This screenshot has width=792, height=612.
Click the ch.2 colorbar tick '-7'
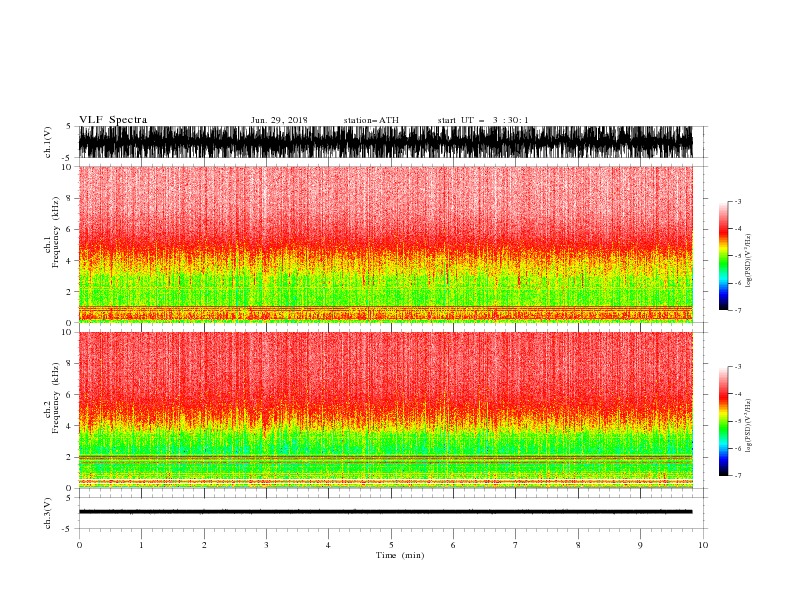737,476
